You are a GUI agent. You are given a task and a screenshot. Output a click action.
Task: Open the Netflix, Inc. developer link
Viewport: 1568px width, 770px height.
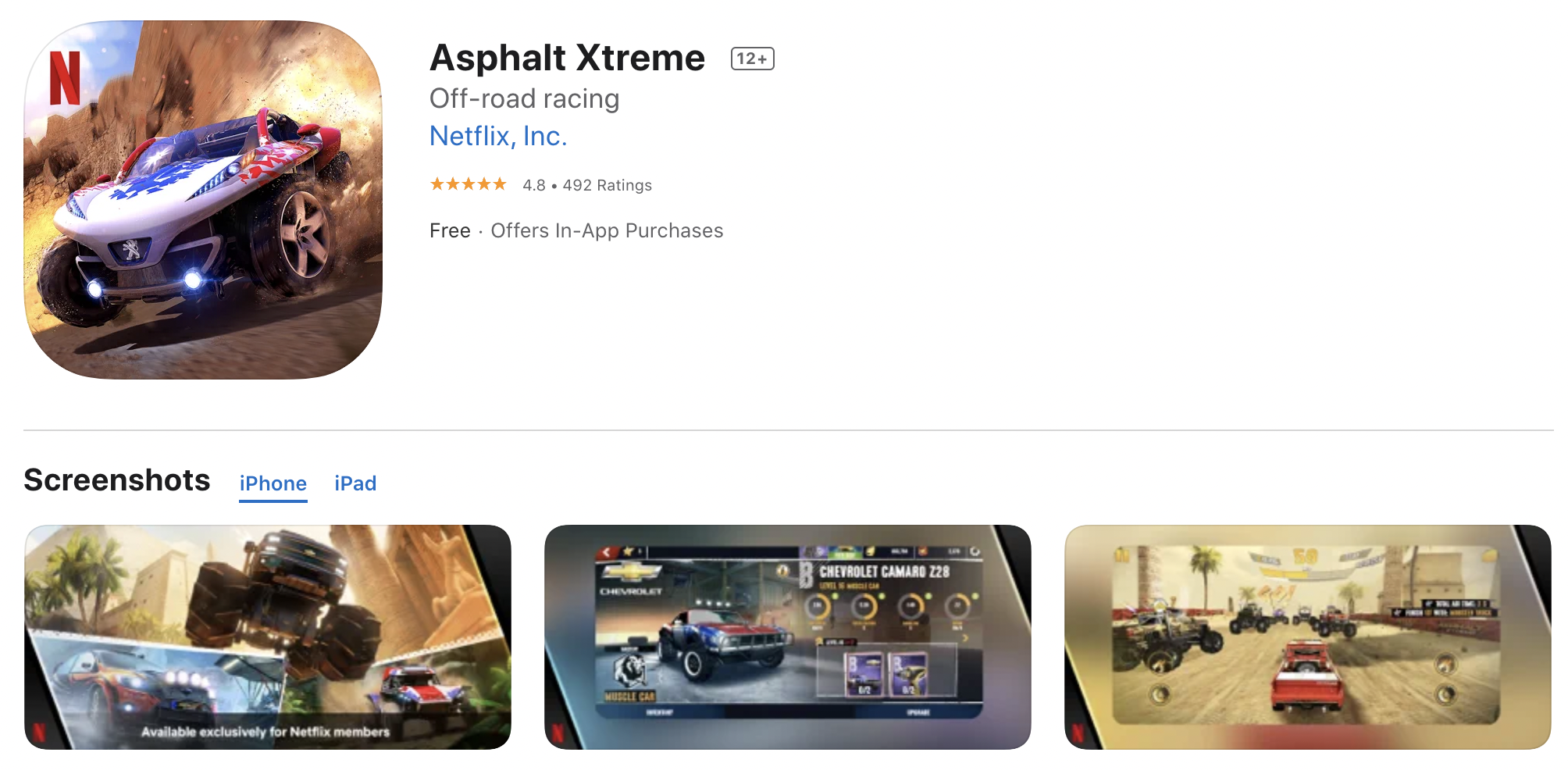[498, 136]
